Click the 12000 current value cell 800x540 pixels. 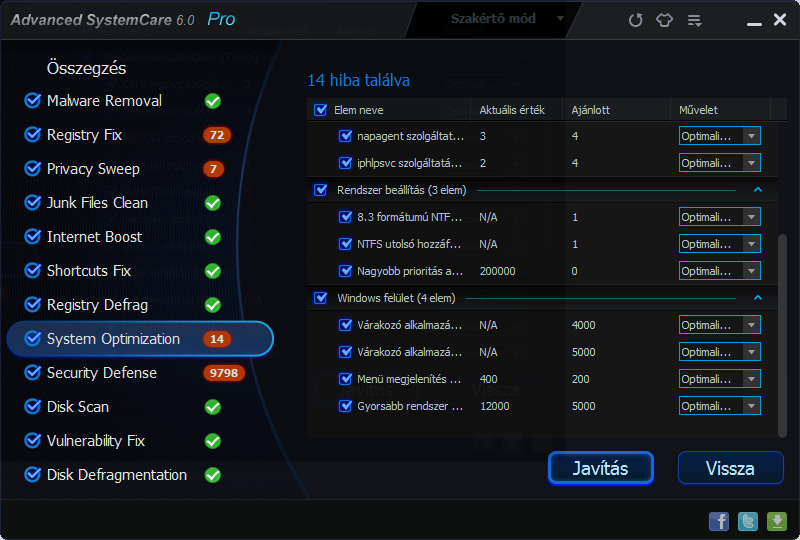click(x=494, y=406)
